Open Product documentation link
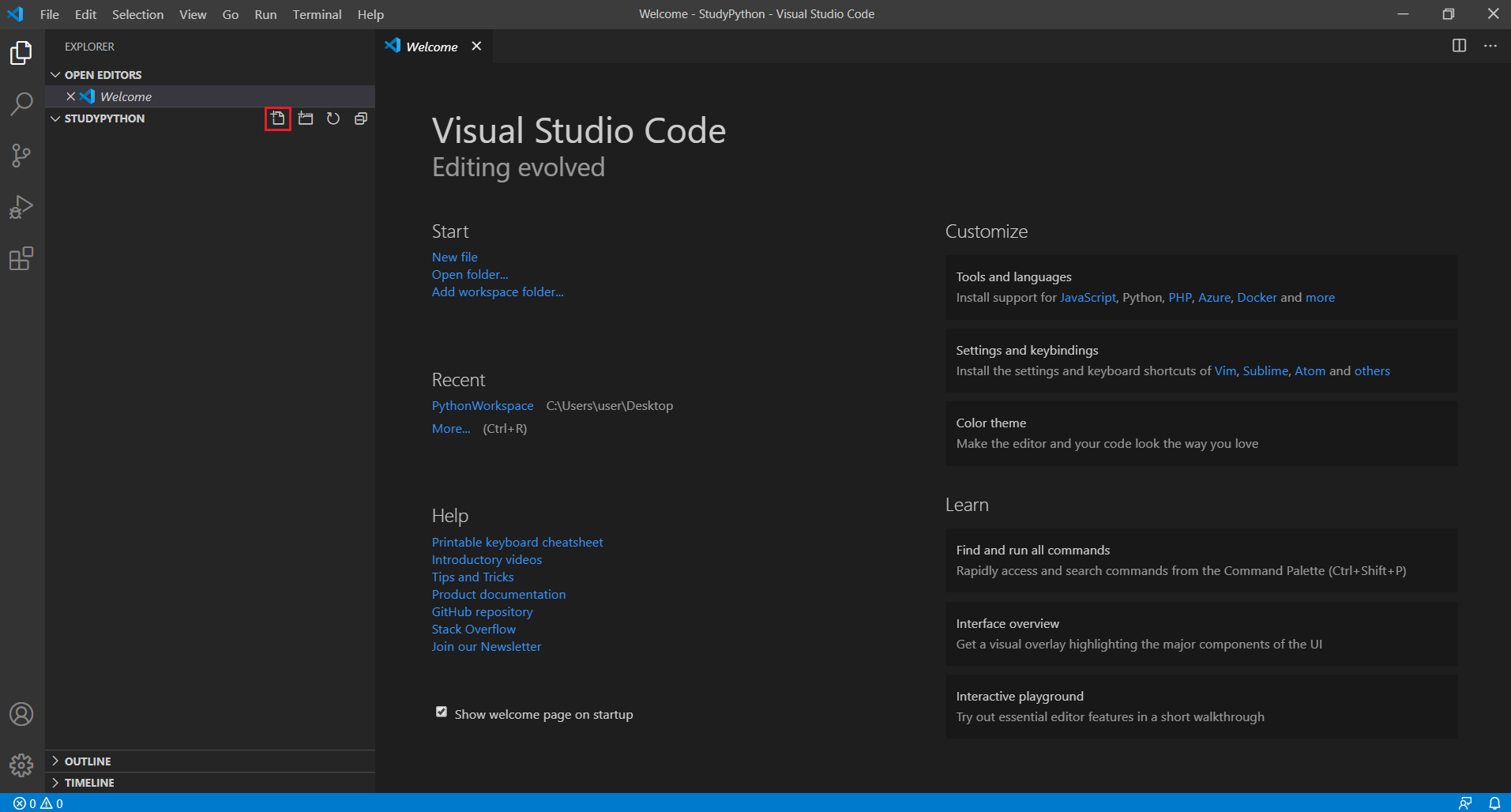The height and width of the screenshot is (812, 1511). [498, 595]
